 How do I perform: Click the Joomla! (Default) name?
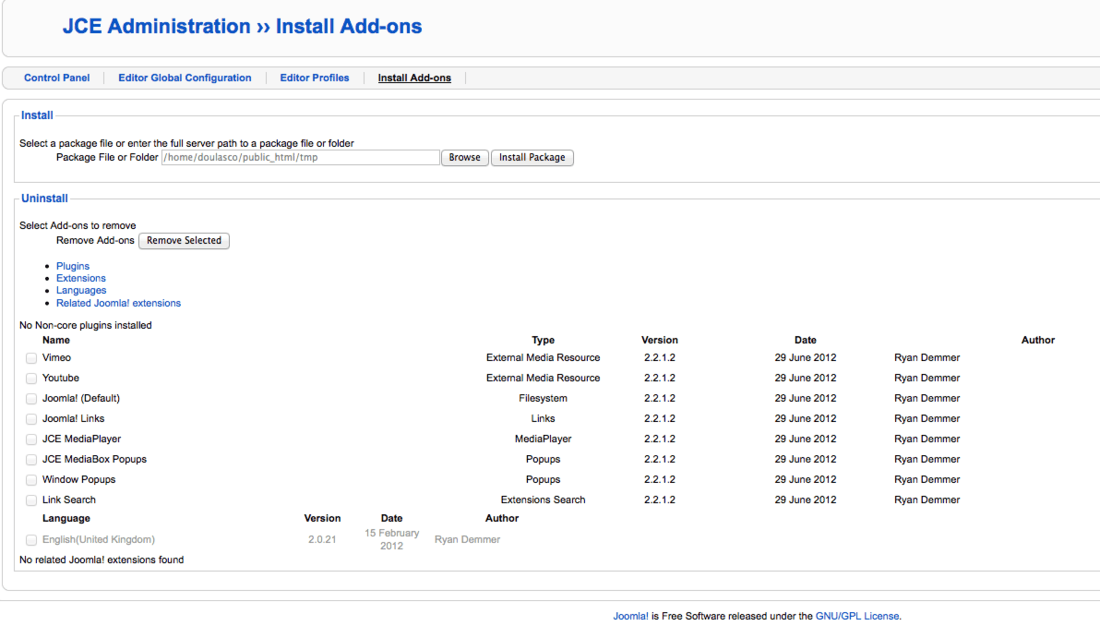point(81,398)
